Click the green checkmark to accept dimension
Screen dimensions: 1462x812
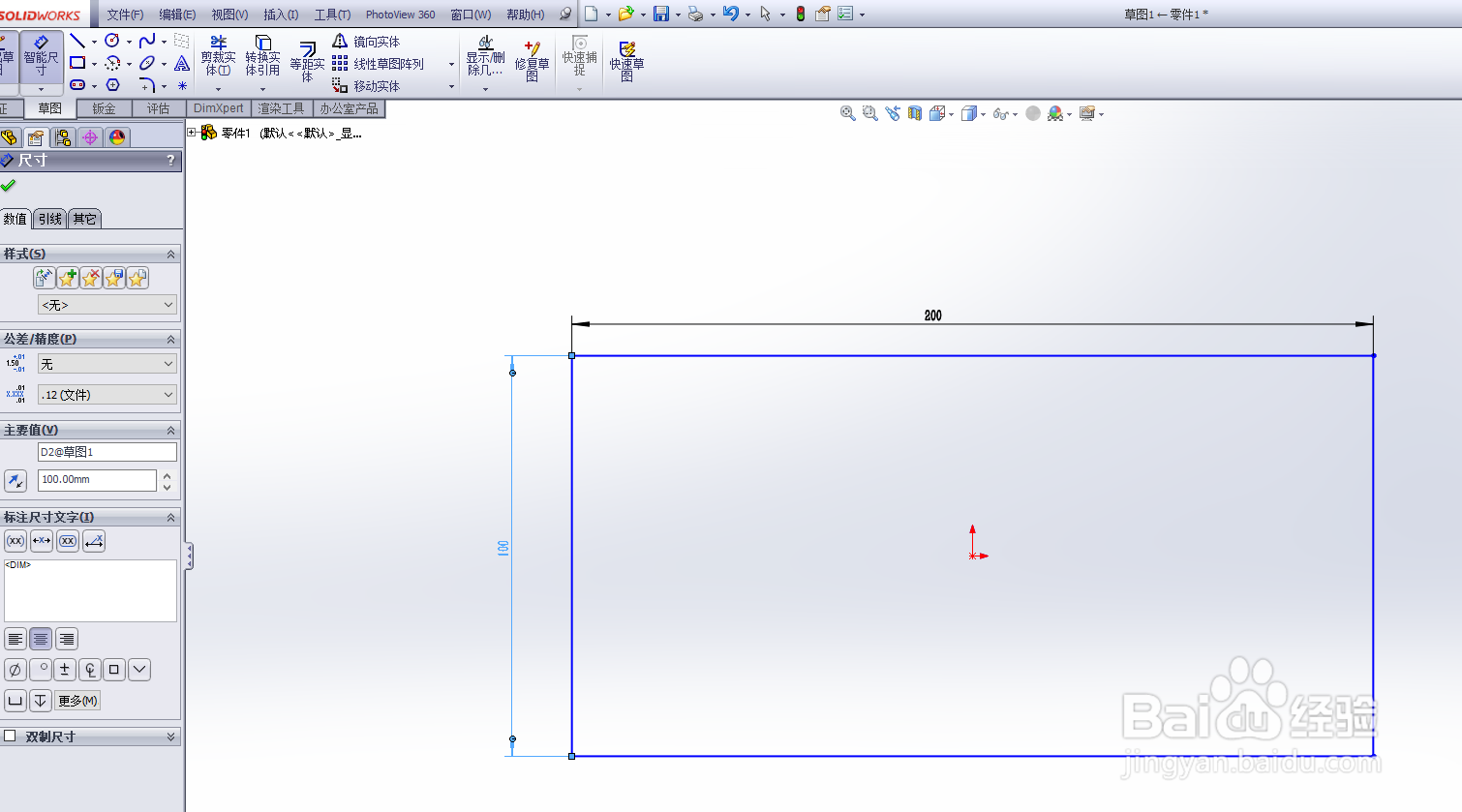[x=8, y=185]
